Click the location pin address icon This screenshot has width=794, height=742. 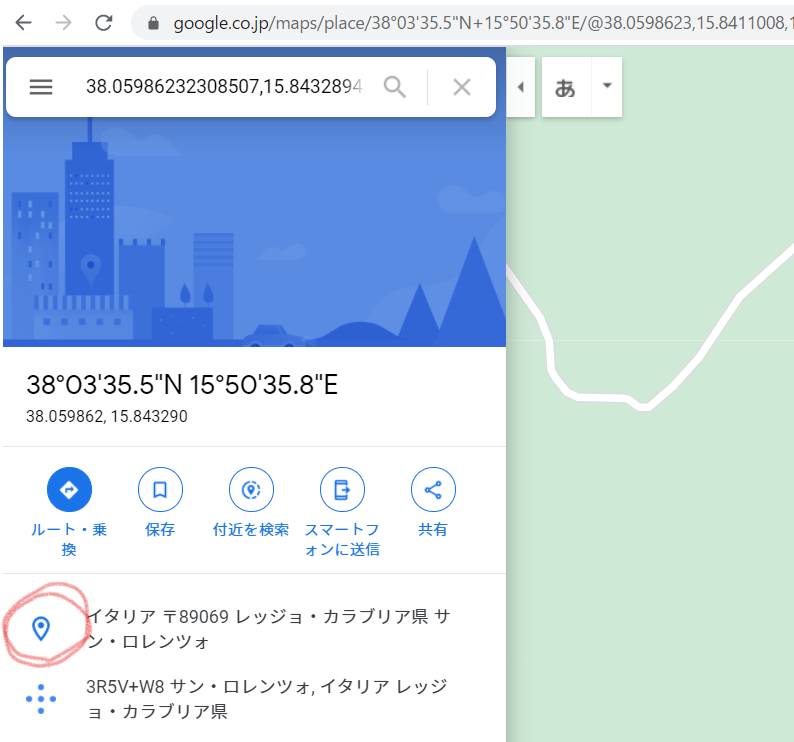point(41,629)
